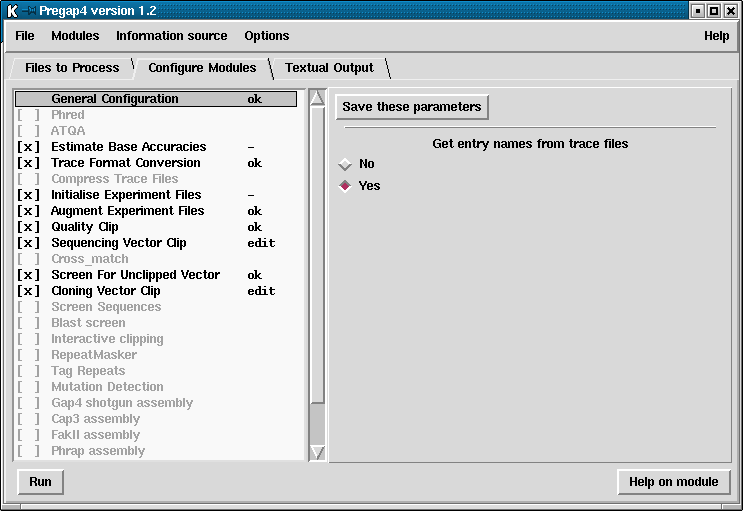Select the Yes radio button
Image resolution: width=743 pixels, height=511 pixels.
click(x=346, y=186)
